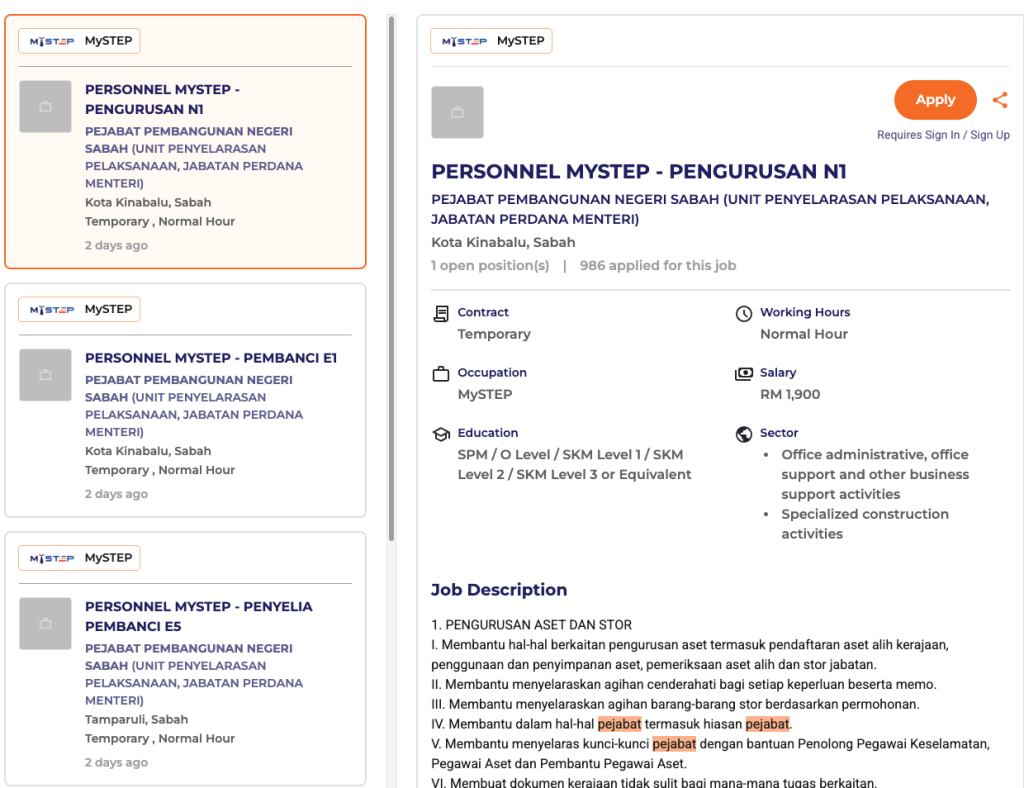Click the Sector globe icon
The image size is (1024, 788).
pos(743,434)
